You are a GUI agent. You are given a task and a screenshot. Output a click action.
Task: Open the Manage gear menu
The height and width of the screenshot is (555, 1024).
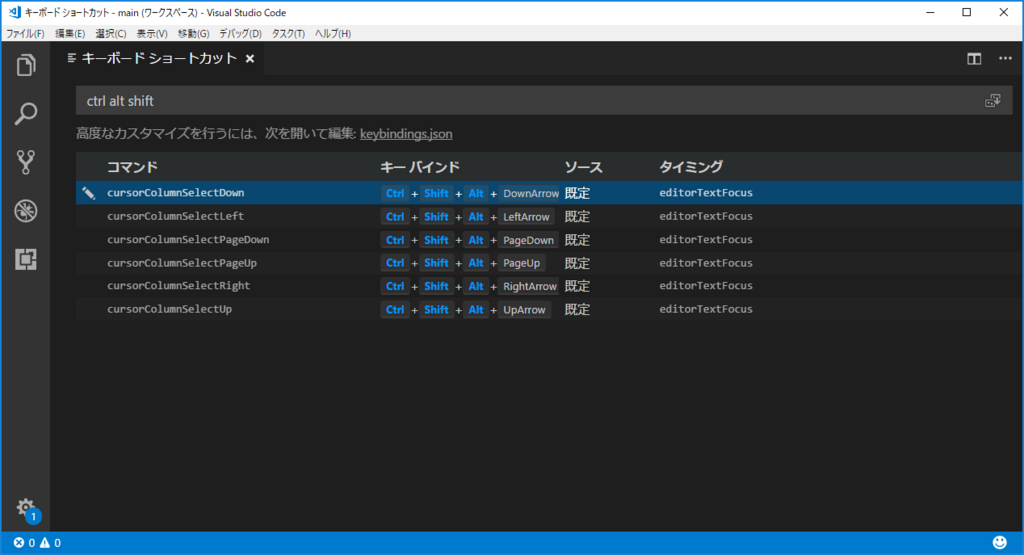[27, 509]
